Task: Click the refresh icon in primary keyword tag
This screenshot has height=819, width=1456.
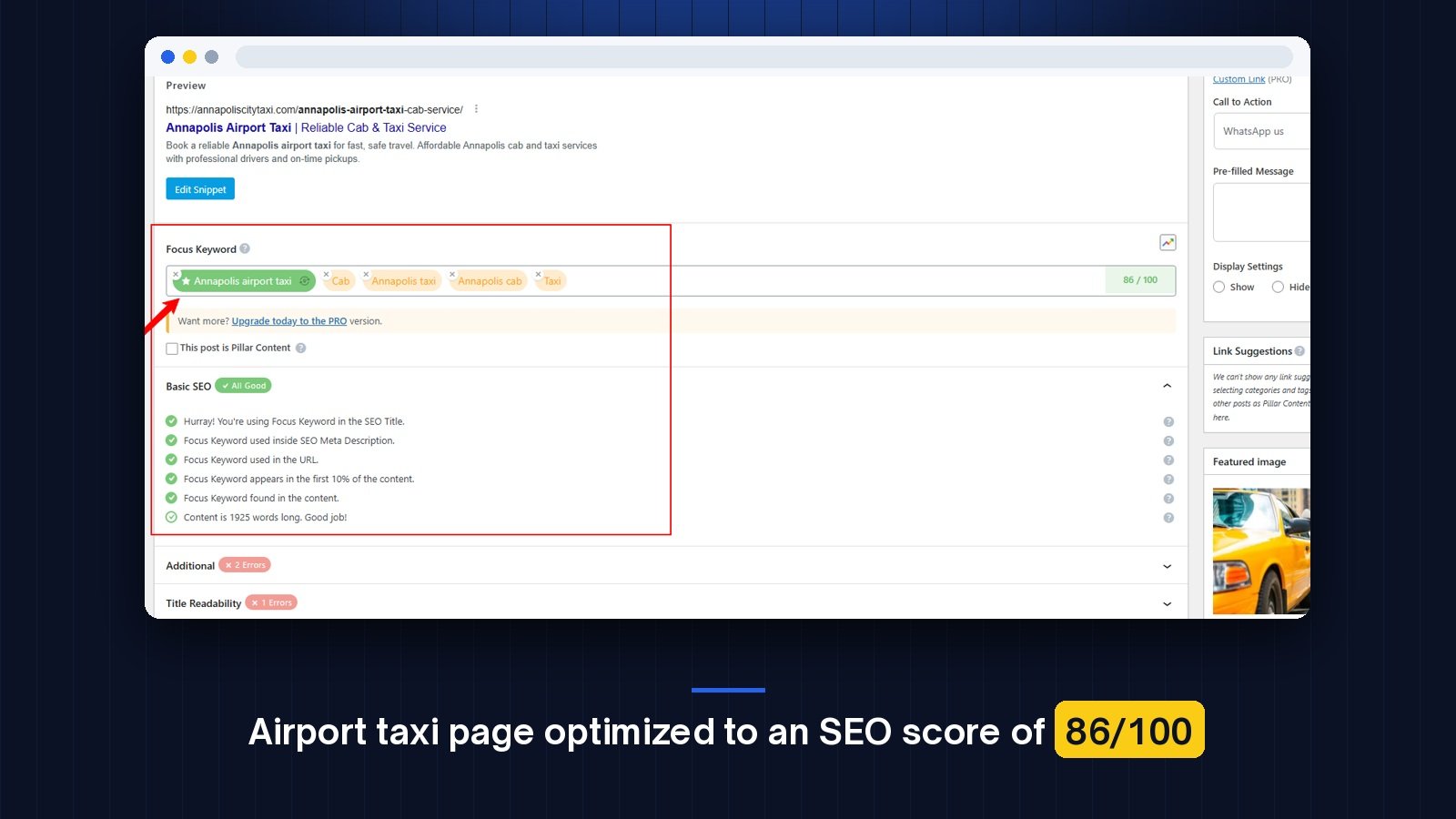Action: (305, 281)
